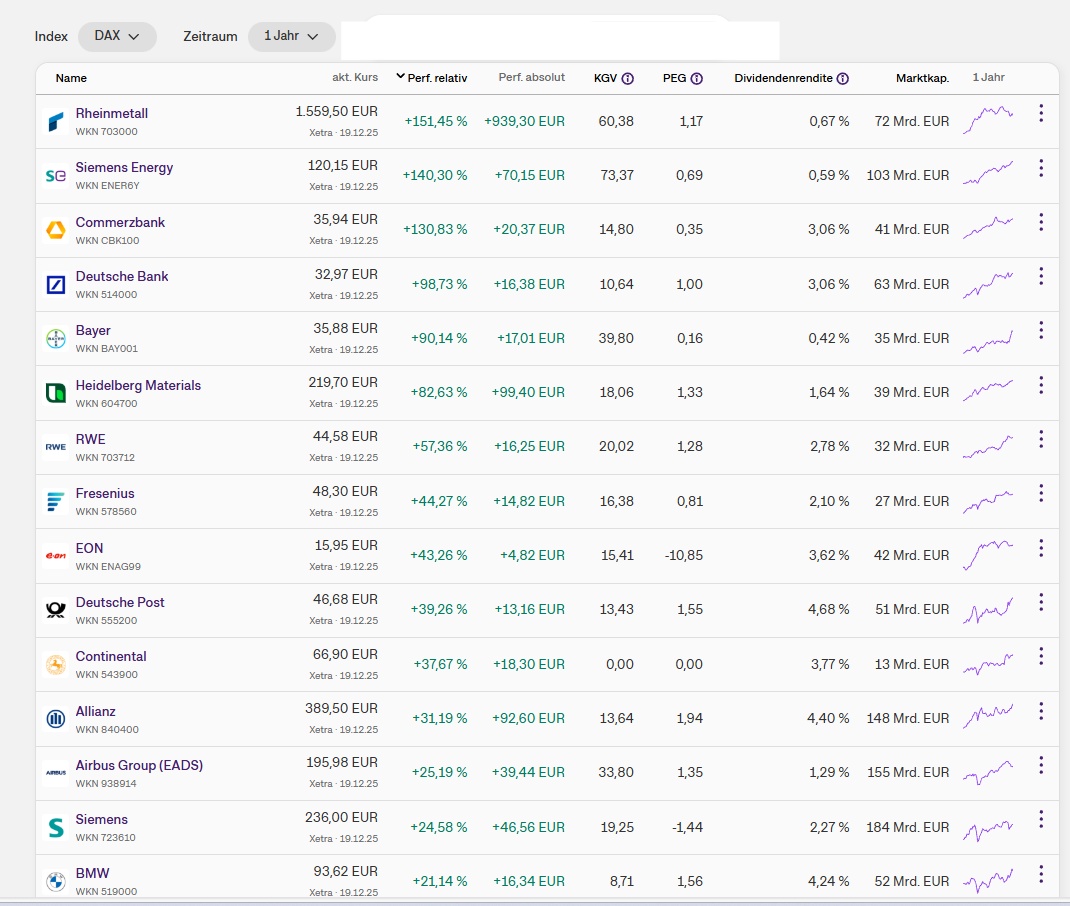Screen dimensions: 1070x906
Task: Sort by Perf. relativ column header
Action: 437,78
